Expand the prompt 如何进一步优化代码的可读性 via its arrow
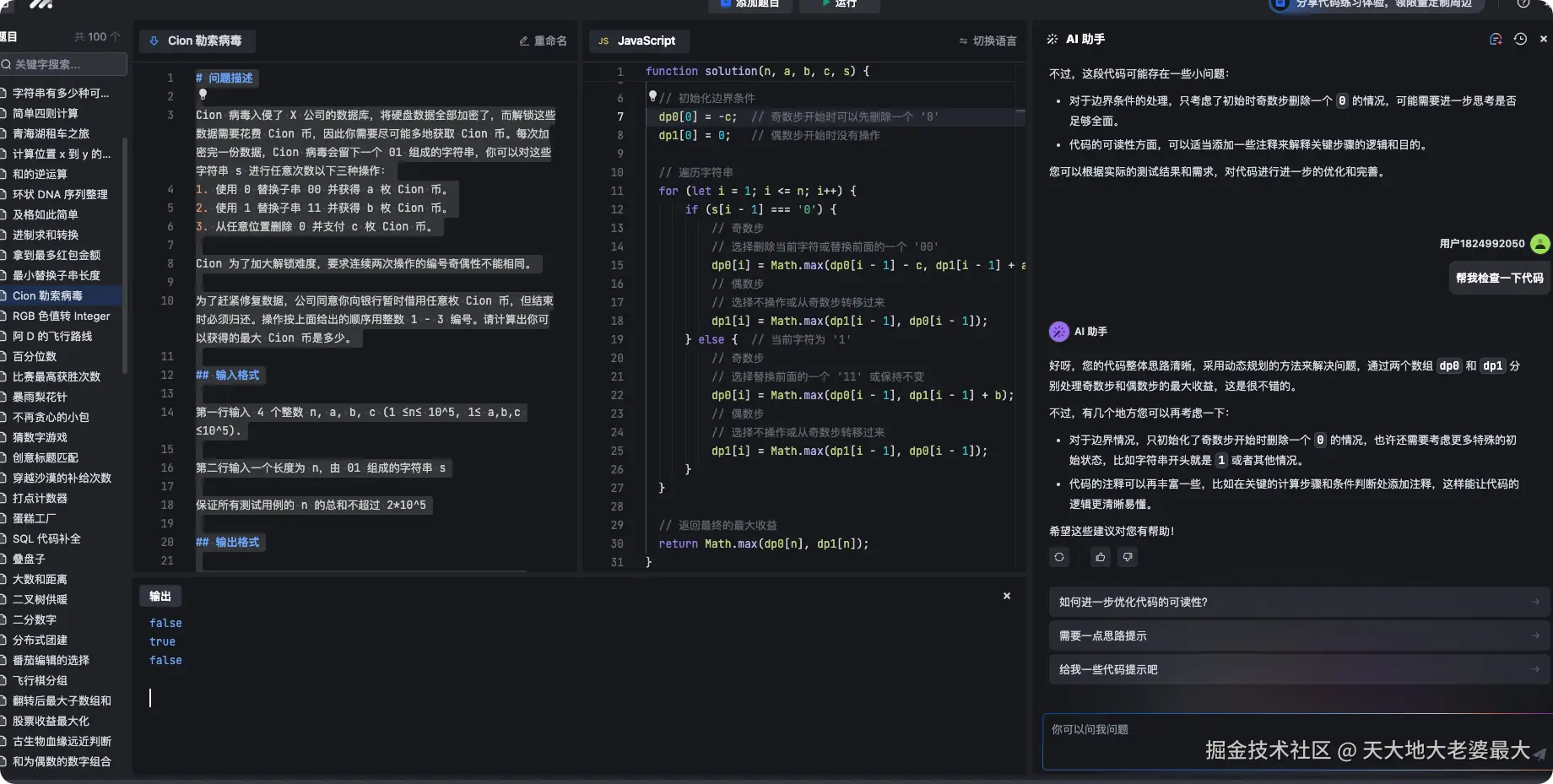 coord(1536,602)
